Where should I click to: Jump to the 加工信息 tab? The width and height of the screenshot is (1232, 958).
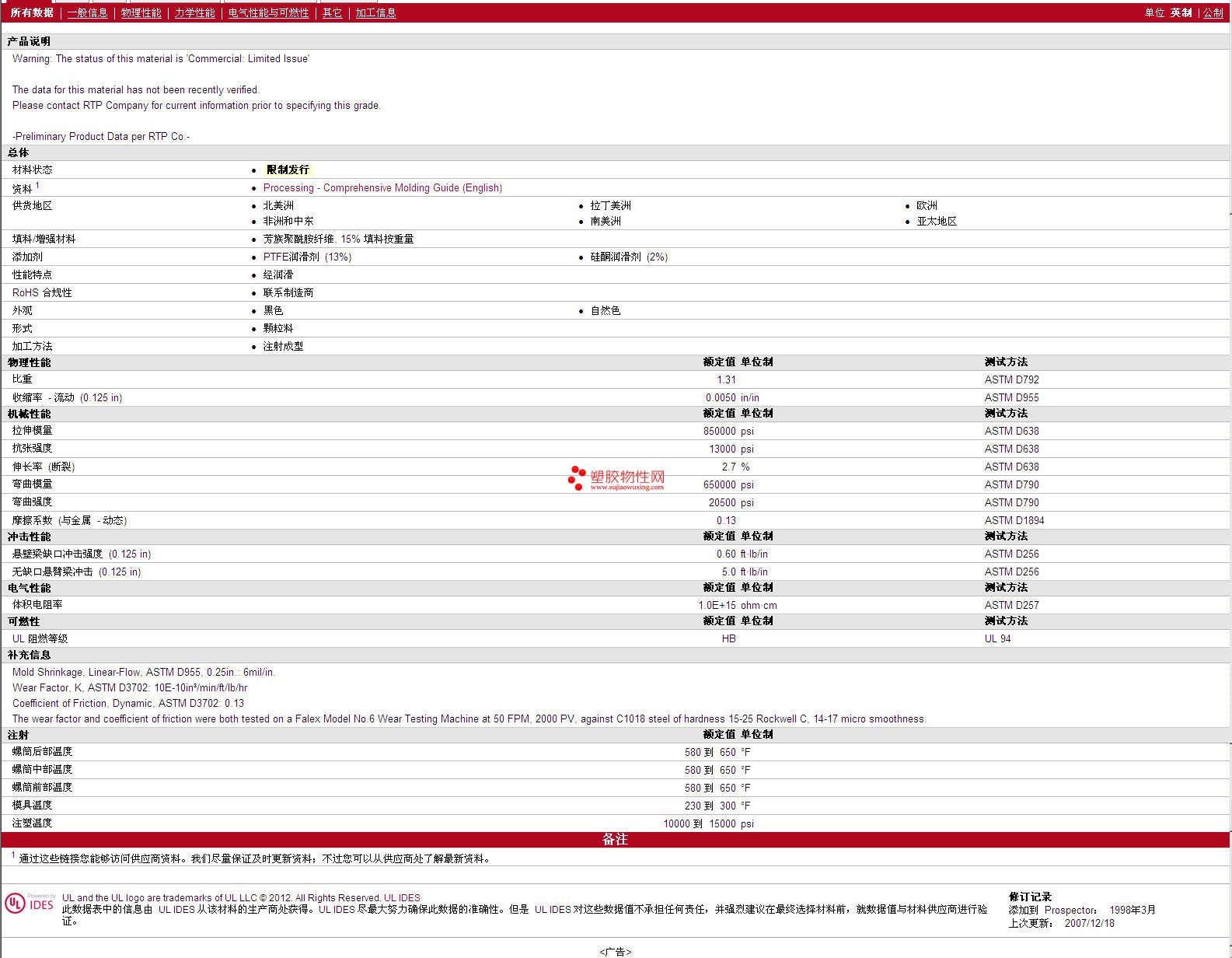pos(375,13)
